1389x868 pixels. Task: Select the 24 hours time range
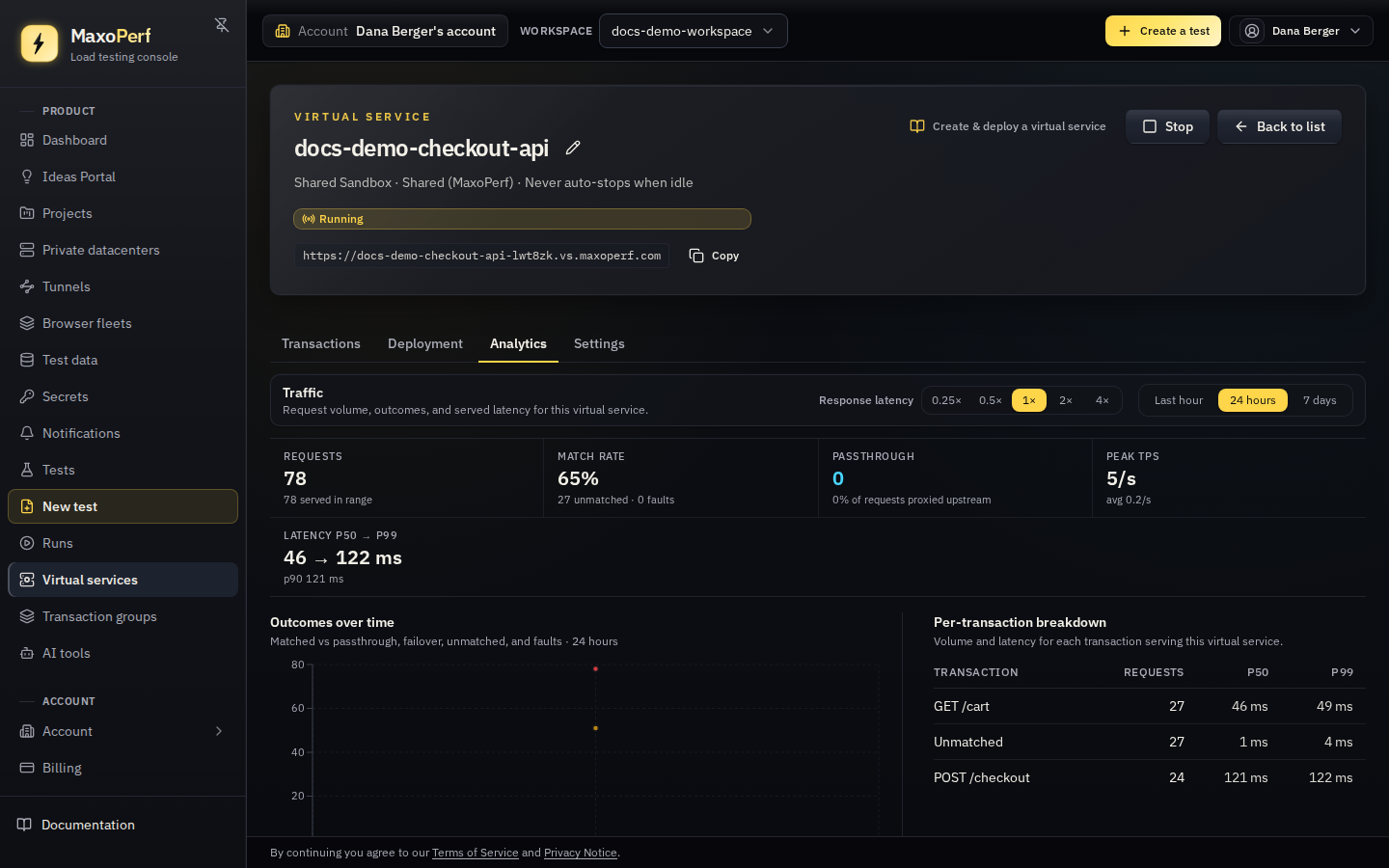tap(1253, 400)
